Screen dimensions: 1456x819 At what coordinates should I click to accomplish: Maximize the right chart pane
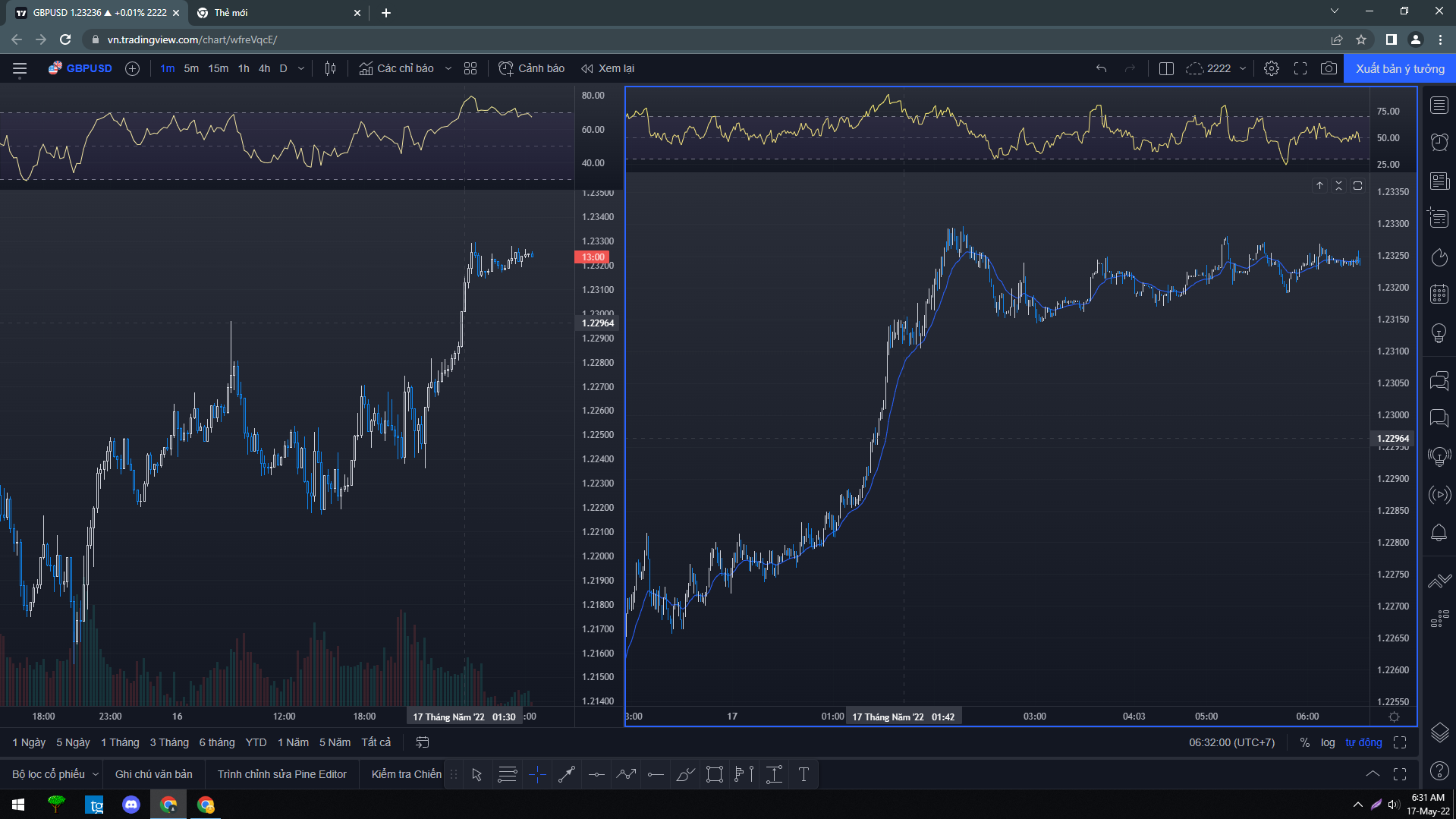click(1357, 185)
